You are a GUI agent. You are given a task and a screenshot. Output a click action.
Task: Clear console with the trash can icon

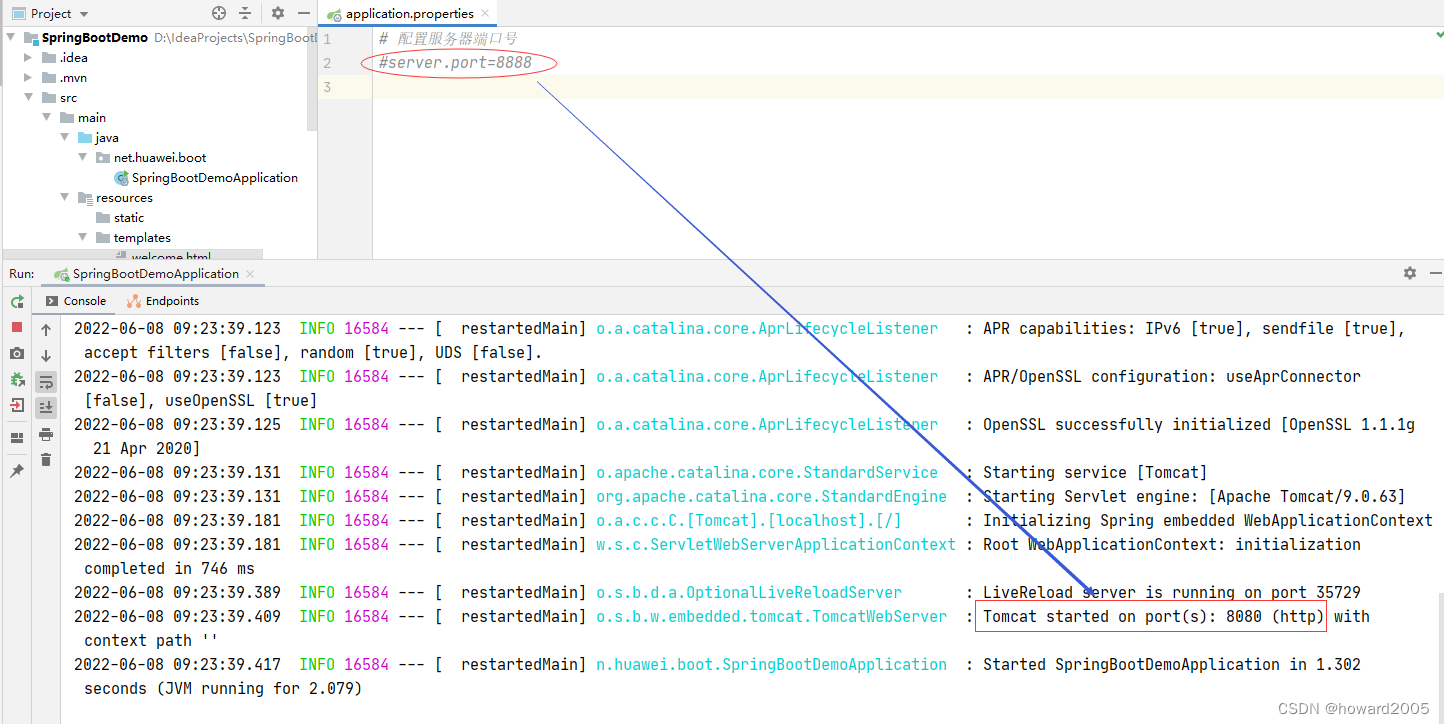point(46,460)
